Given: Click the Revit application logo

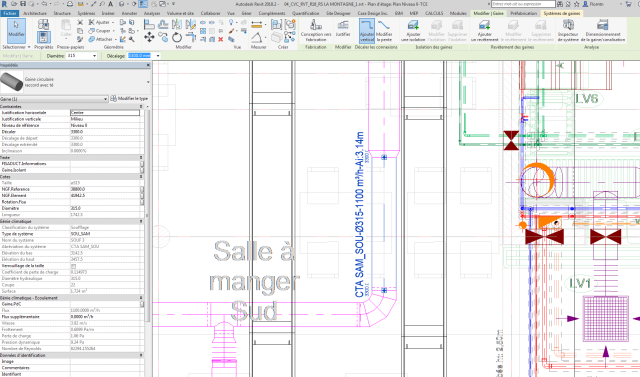Looking at the screenshot, I should tap(4, 4).
